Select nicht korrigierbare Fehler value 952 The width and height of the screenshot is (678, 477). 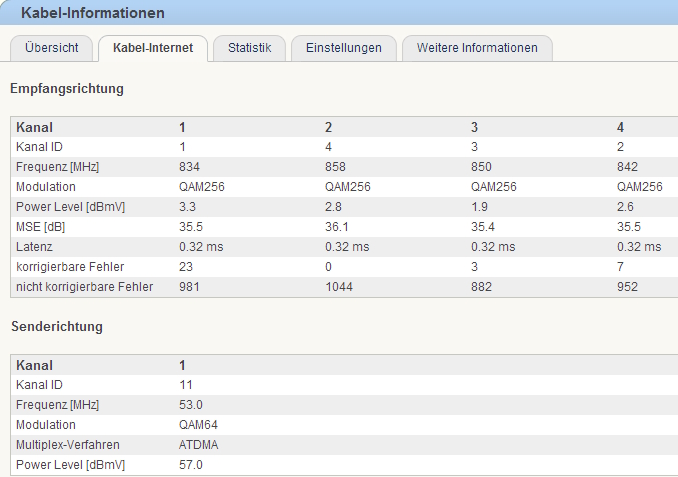627,287
